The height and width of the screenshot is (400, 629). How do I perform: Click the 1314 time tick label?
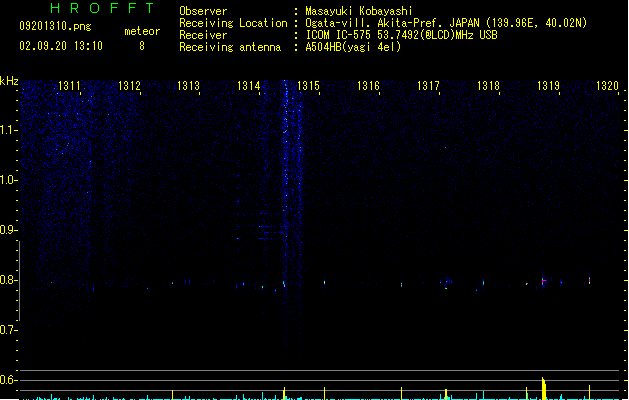[249, 86]
